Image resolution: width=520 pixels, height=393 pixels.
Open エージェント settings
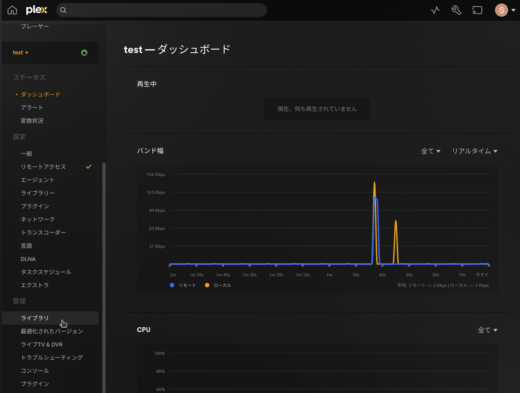point(37,180)
